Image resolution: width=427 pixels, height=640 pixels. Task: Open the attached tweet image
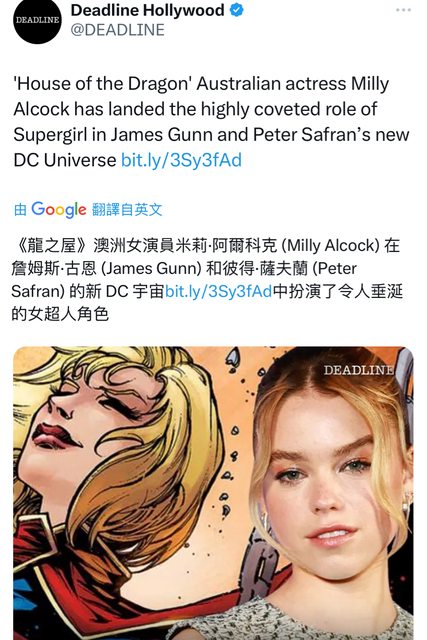click(x=213, y=493)
